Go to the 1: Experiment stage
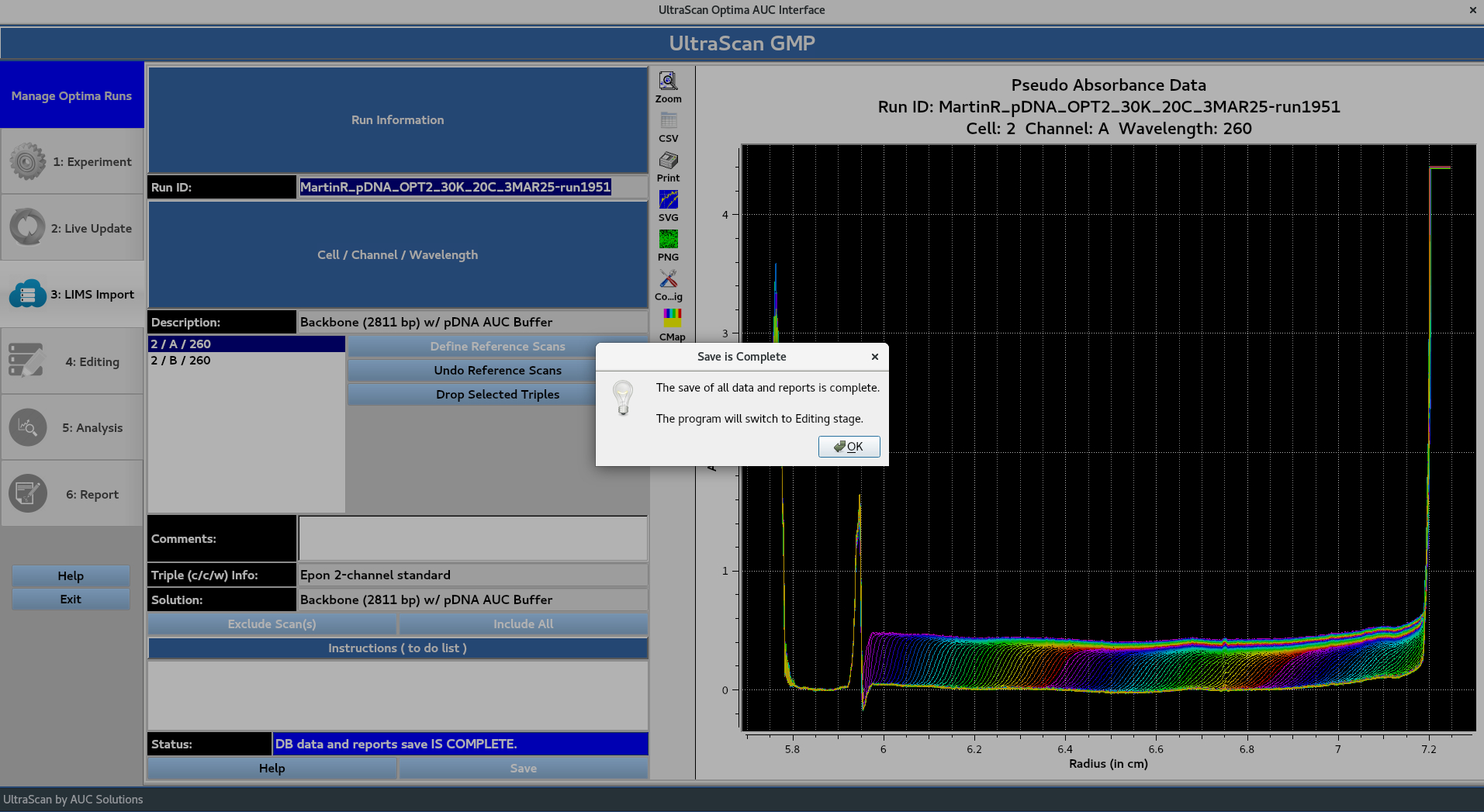This screenshot has height=812, width=1484. click(x=27, y=161)
